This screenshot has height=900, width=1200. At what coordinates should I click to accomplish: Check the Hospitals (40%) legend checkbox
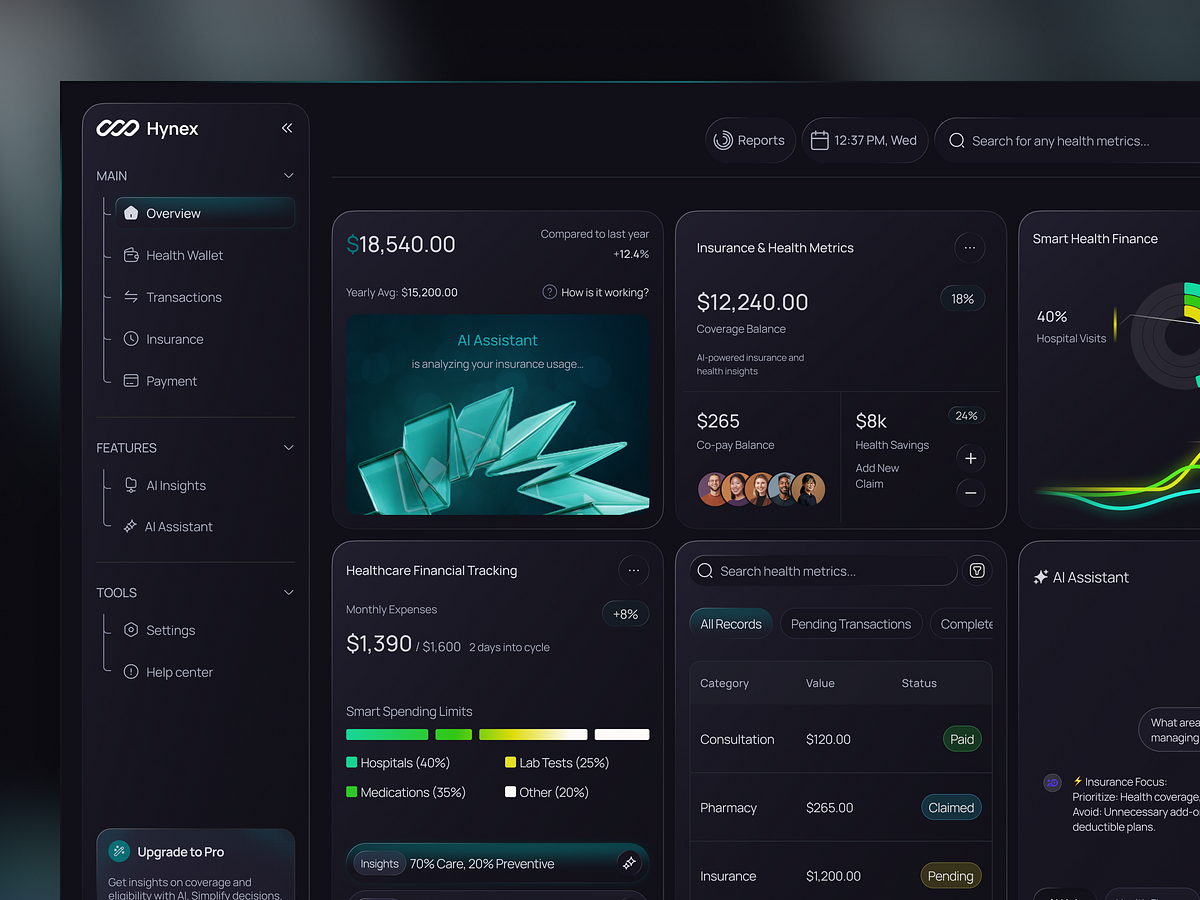pyautogui.click(x=351, y=762)
